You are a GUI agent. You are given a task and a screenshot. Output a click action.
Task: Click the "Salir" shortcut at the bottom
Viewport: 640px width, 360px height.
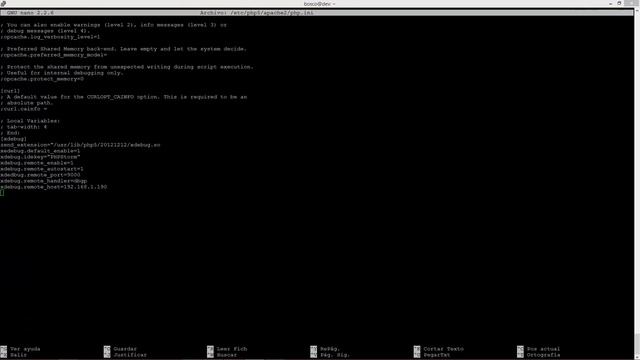18,355
